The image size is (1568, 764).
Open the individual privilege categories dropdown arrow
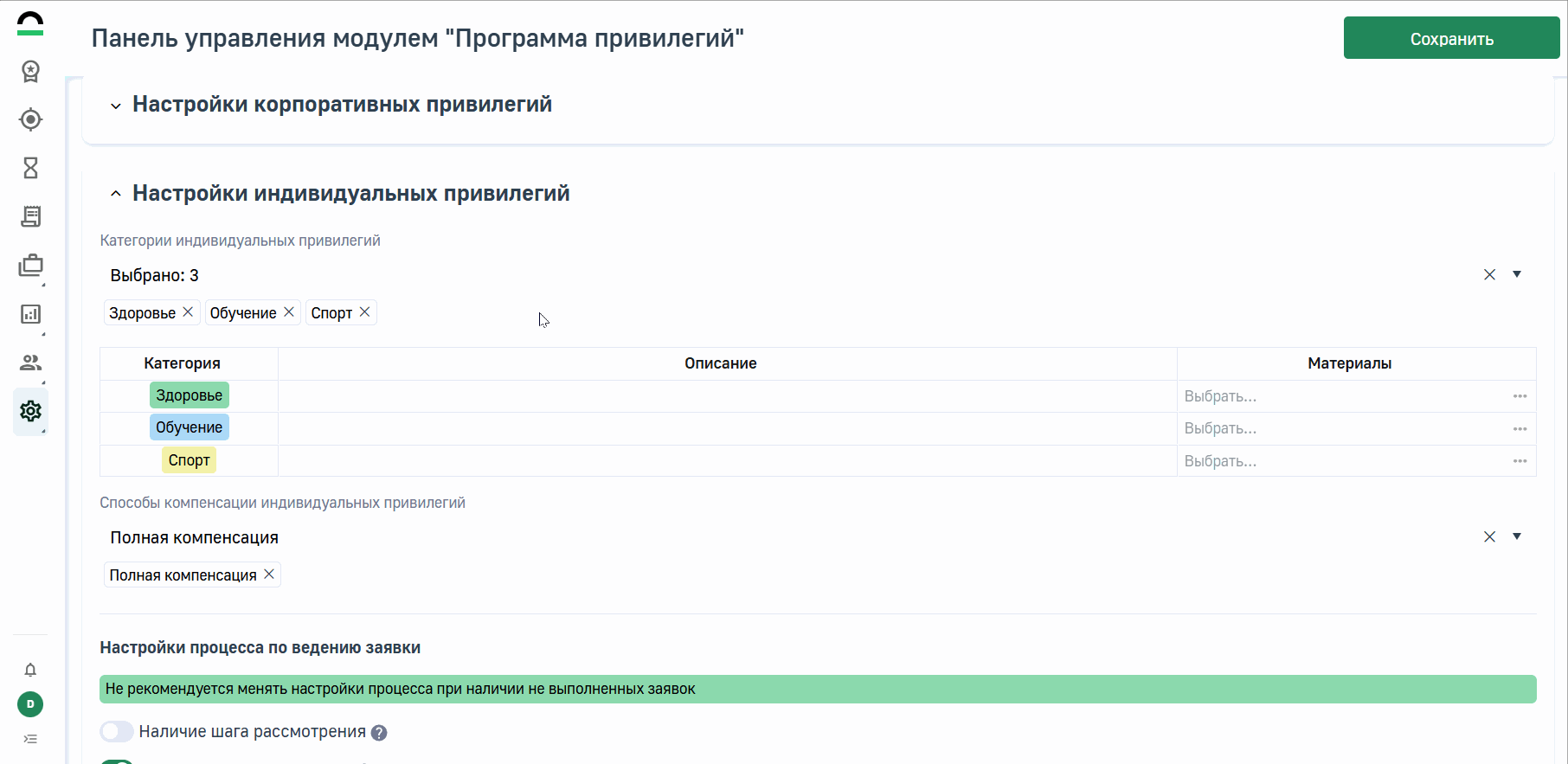click(x=1517, y=274)
